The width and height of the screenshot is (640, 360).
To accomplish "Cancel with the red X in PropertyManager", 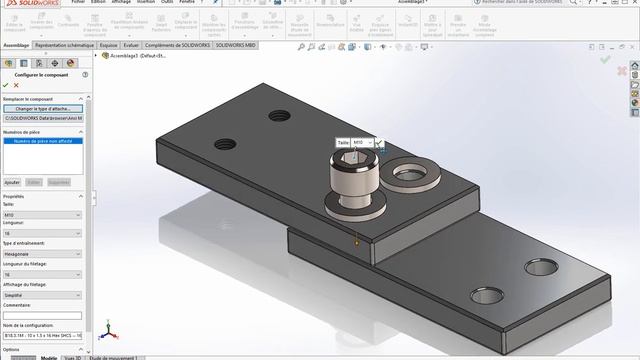I will coord(16,85).
